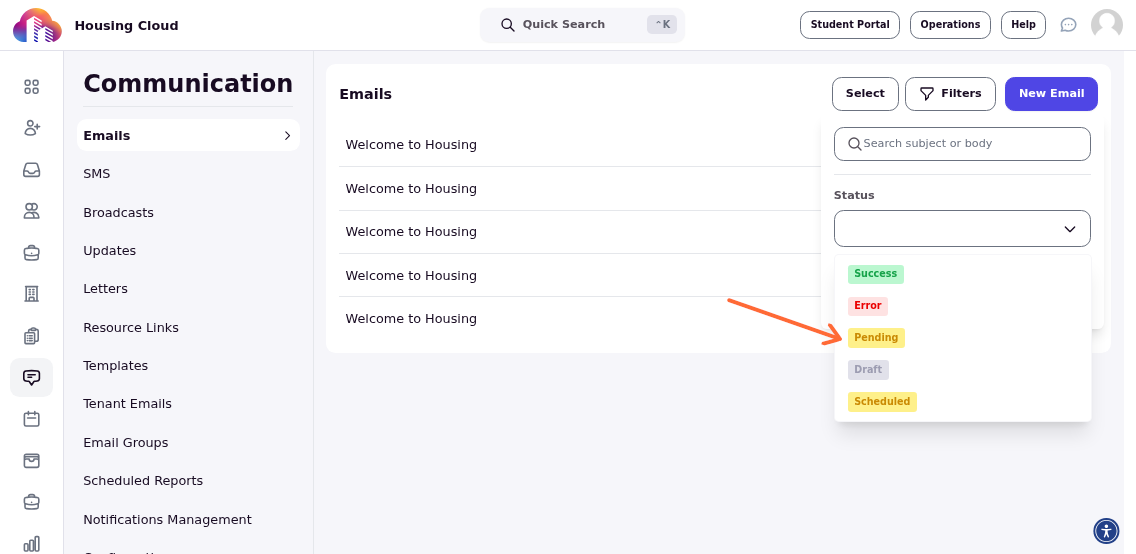
Task: Click the Filters button
Action: click(x=950, y=94)
